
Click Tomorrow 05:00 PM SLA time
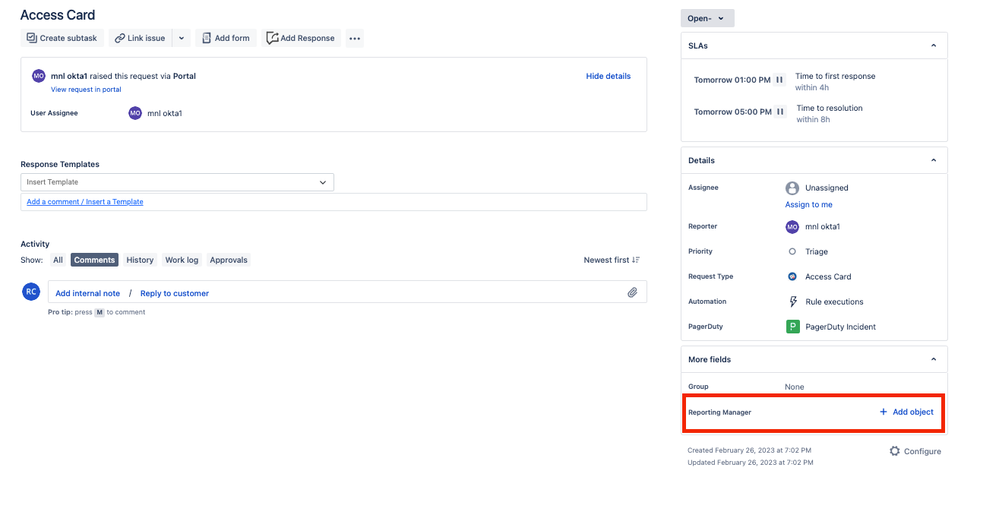click(733, 112)
